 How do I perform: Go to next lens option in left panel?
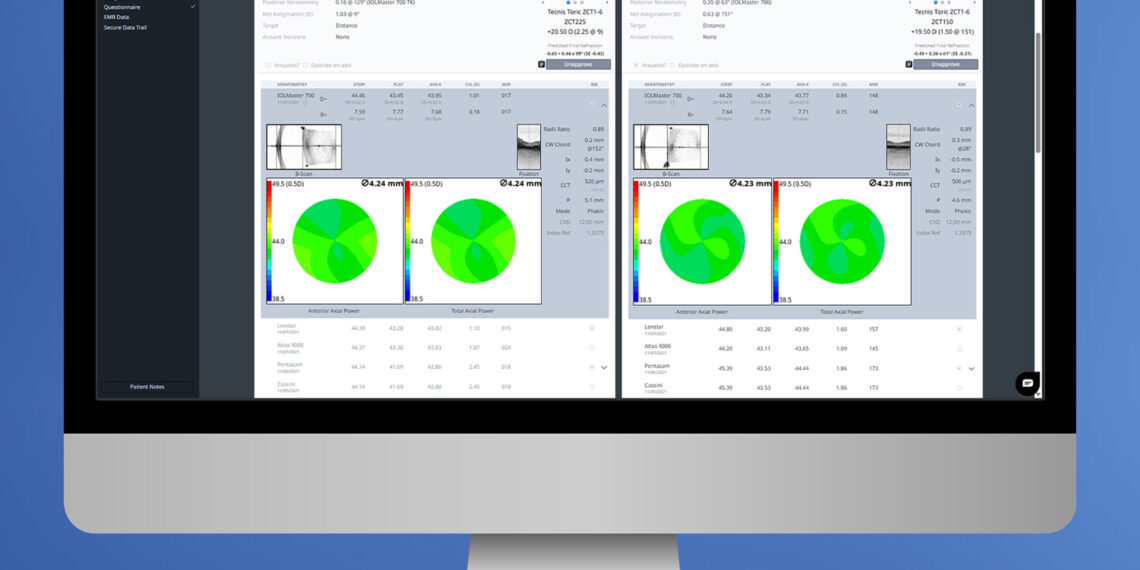click(x=607, y=2)
